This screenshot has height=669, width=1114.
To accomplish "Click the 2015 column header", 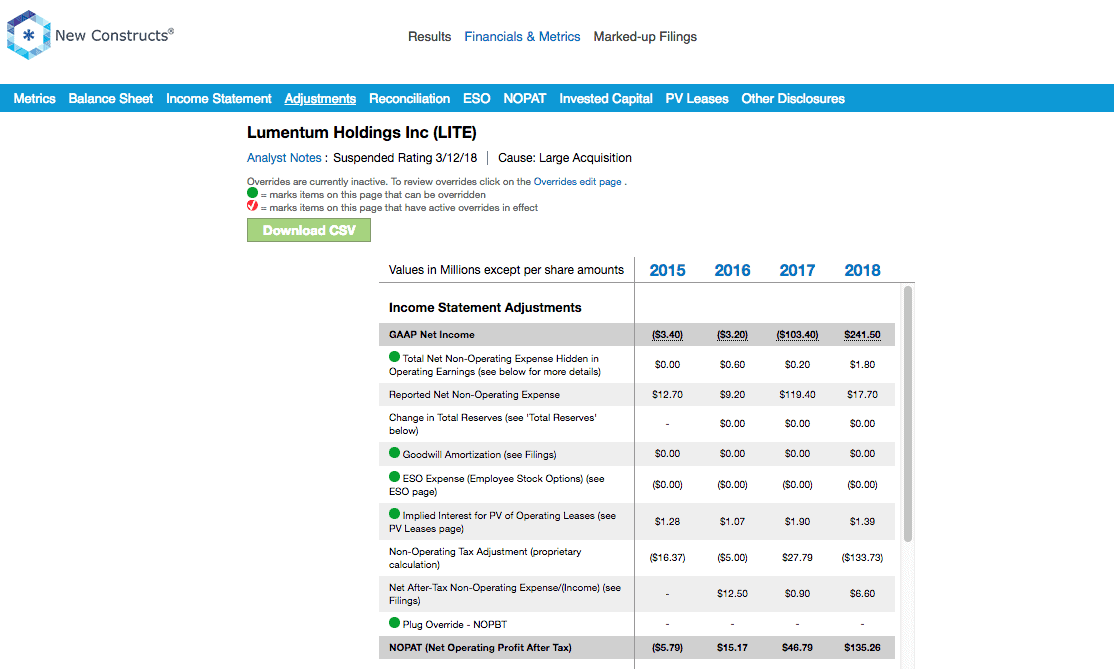I will click(667, 271).
